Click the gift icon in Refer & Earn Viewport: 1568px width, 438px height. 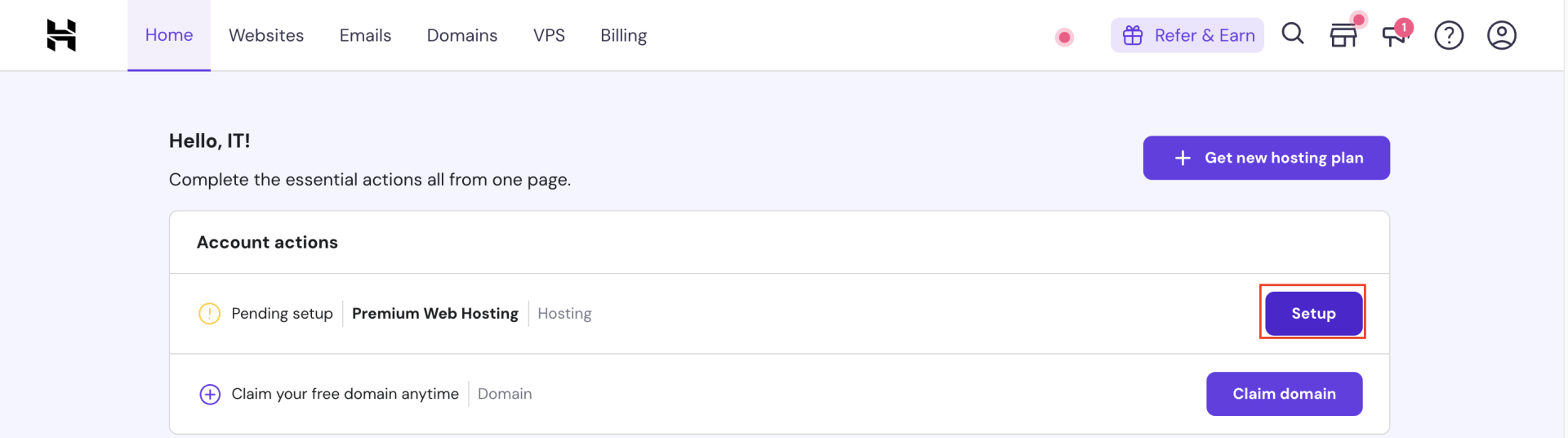[x=1133, y=35]
